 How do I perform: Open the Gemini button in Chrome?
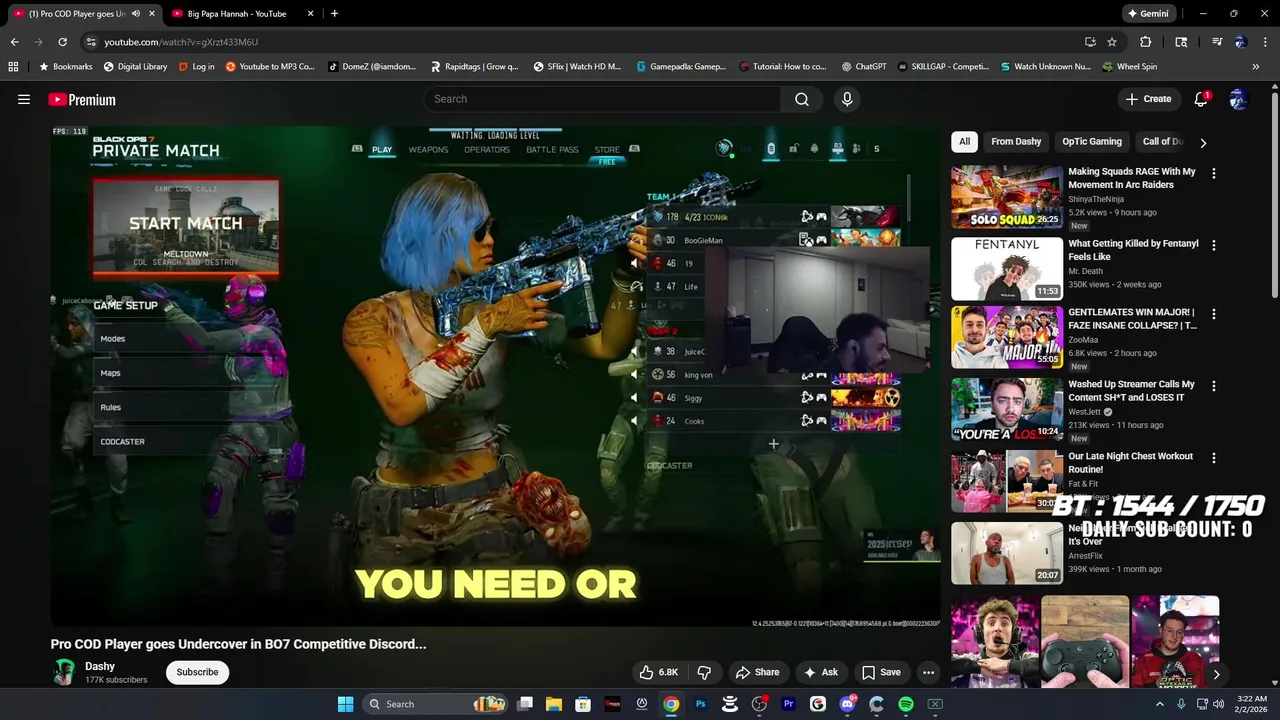1147,14
